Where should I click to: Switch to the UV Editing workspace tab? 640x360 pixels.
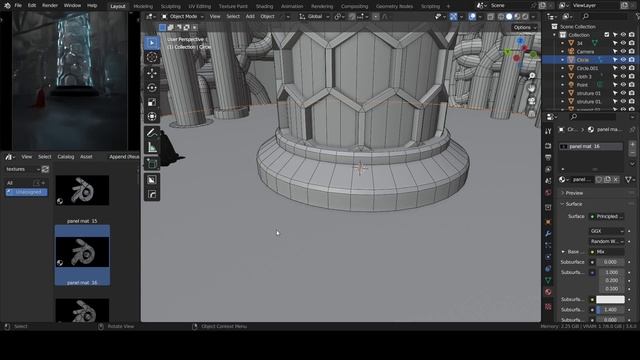click(200, 6)
